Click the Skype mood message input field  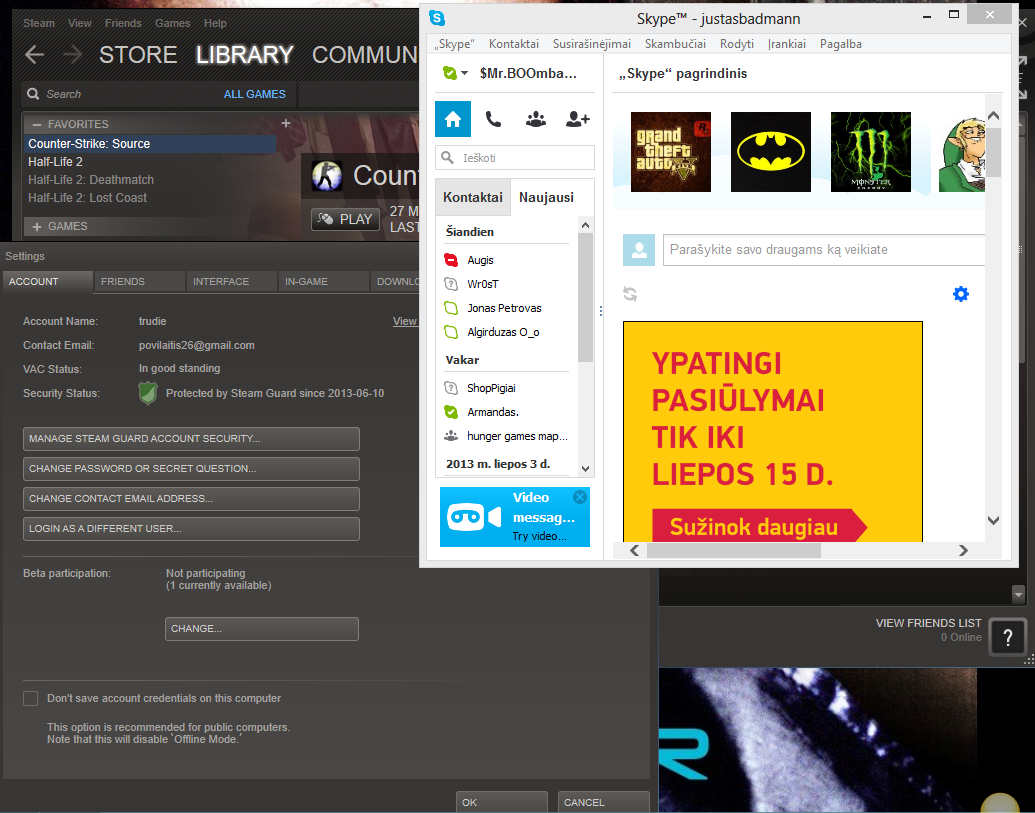(x=824, y=250)
